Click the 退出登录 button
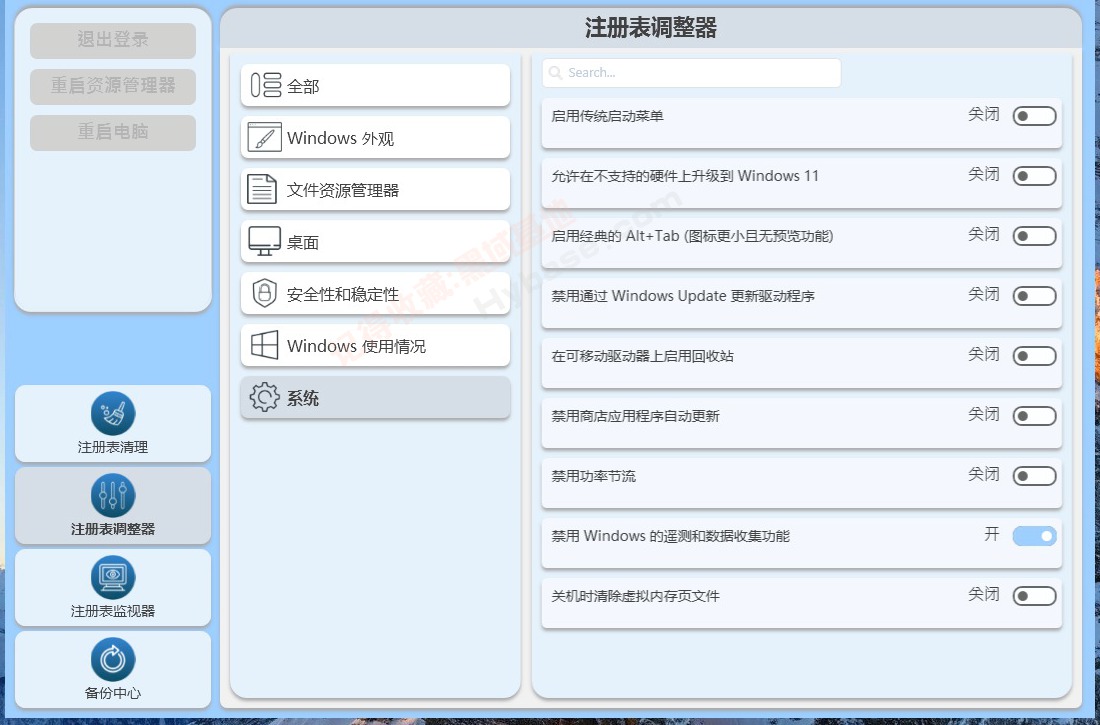The height and width of the screenshot is (725, 1100). [112, 41]
